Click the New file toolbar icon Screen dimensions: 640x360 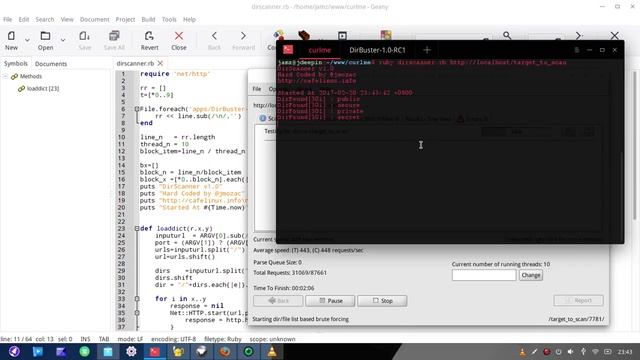coord(11,36)
